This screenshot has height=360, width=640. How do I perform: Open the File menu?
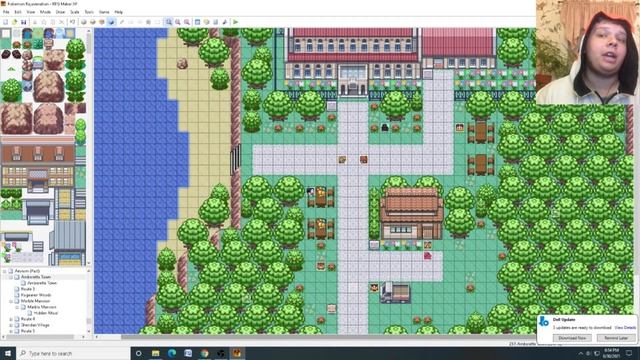coord(6,12)
